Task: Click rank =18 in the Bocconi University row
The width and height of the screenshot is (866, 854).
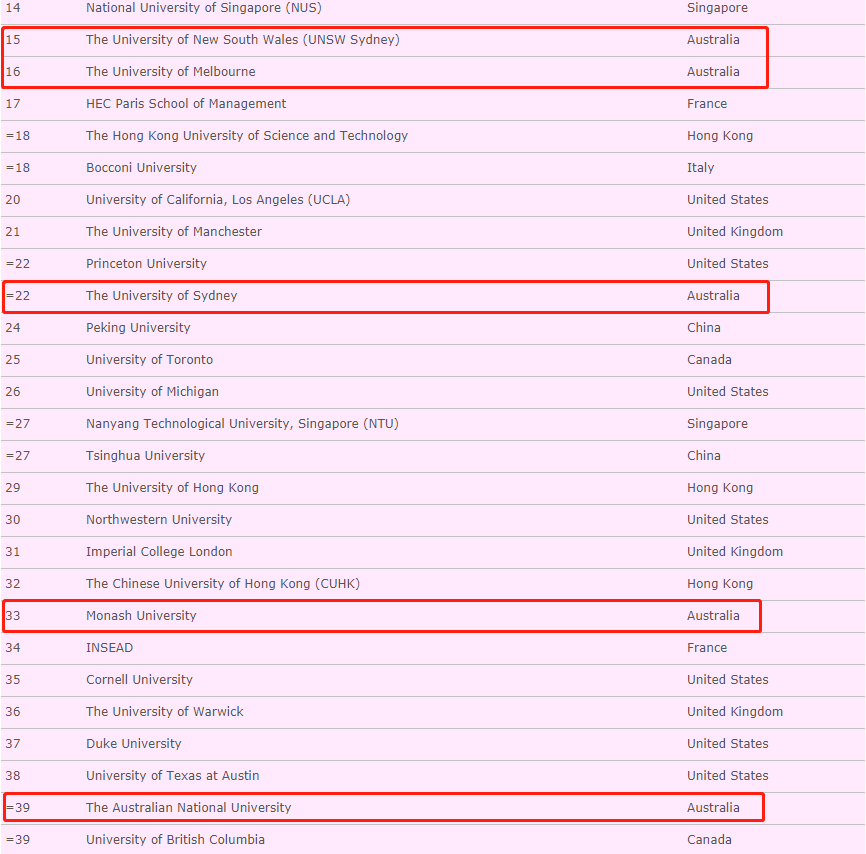Action: (x=18, y=168)
